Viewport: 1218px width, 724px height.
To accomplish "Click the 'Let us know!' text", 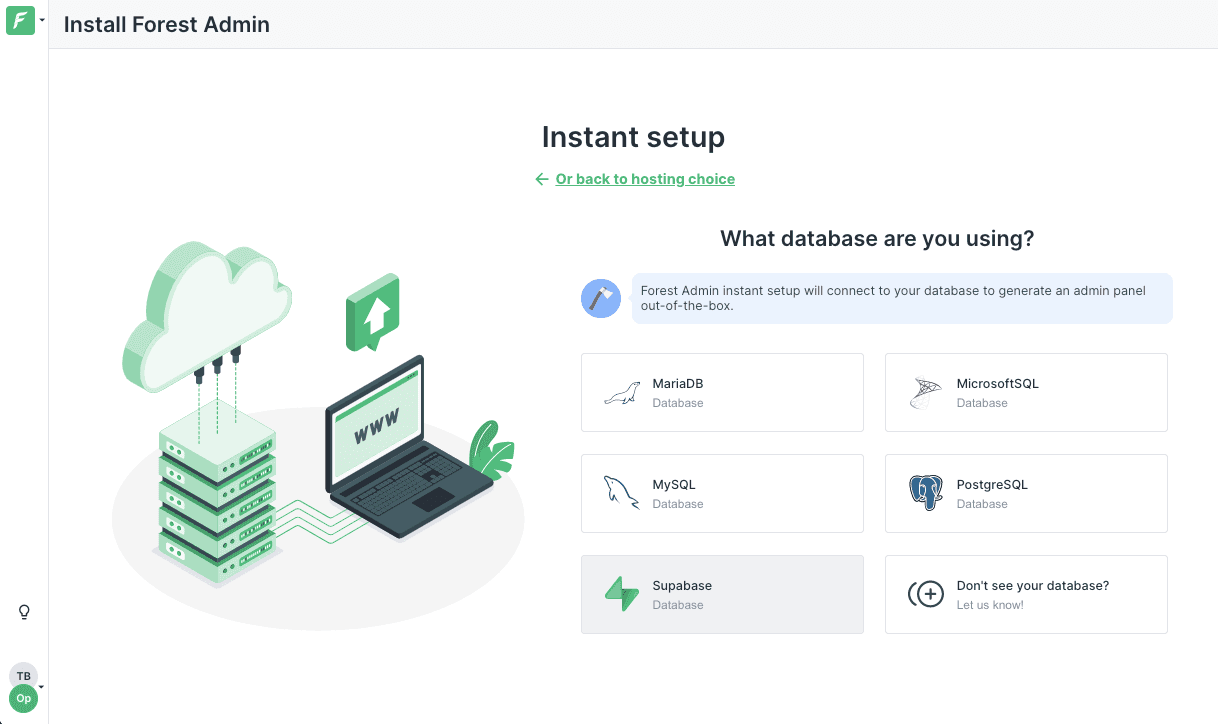I will (990, 605).
